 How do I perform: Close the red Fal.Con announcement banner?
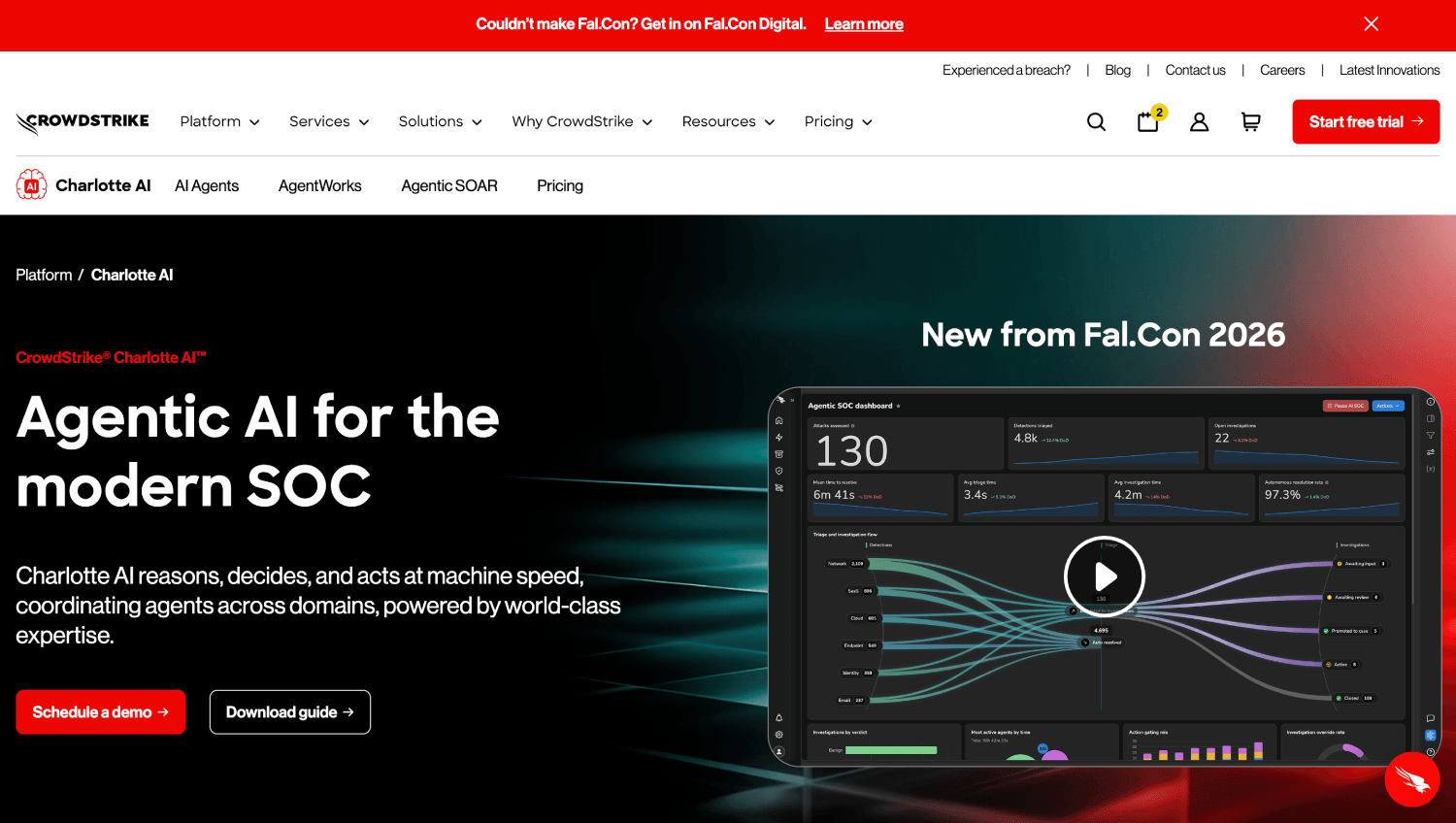(x=1371, y=24)
